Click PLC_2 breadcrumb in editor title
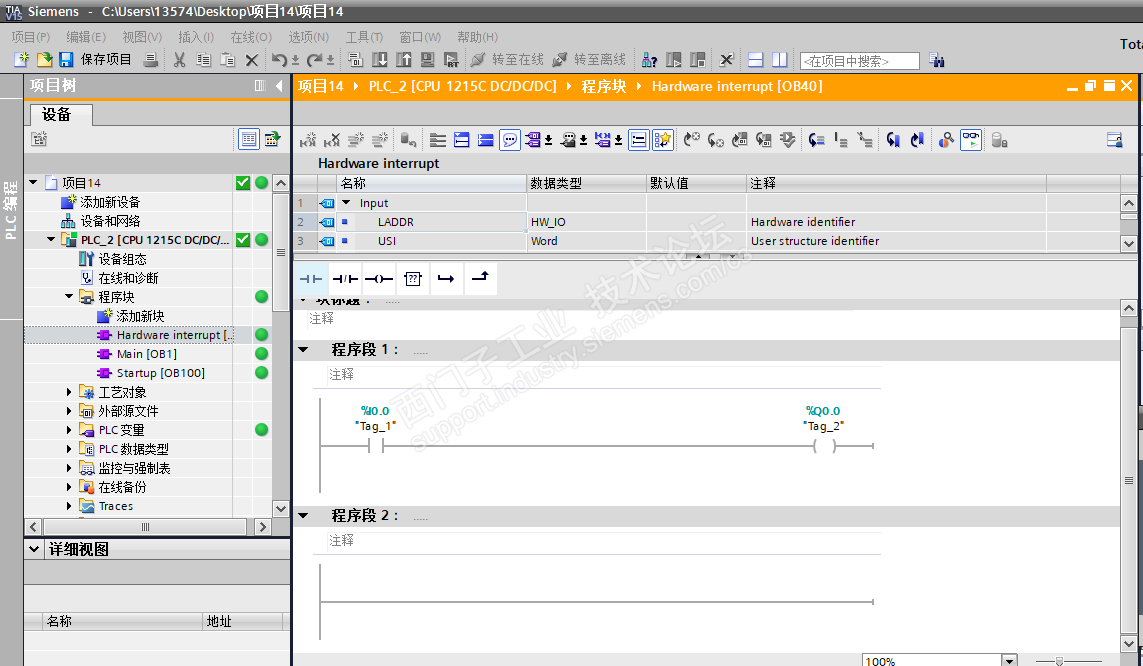Screen dimensions: 1143x666 [462, 86]
